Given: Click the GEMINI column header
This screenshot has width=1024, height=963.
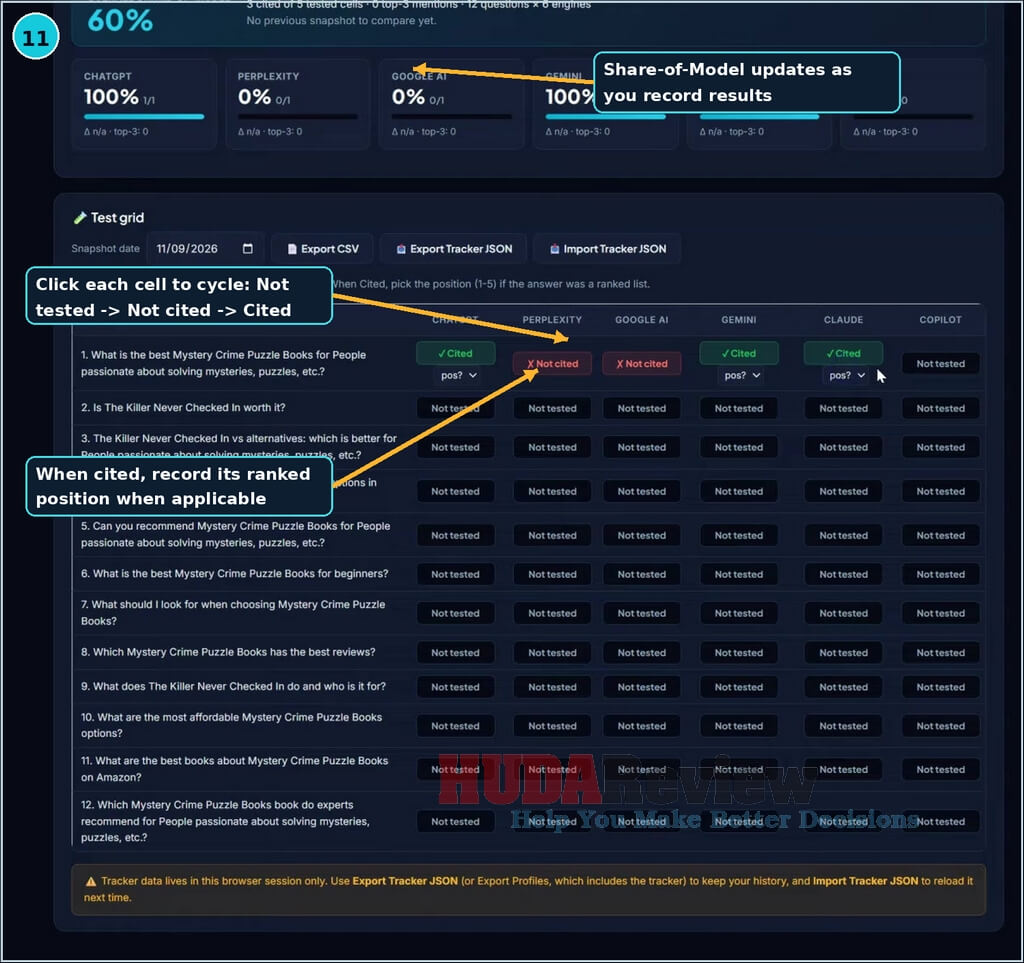Looking at the screenshot, I should click(739, 320).
